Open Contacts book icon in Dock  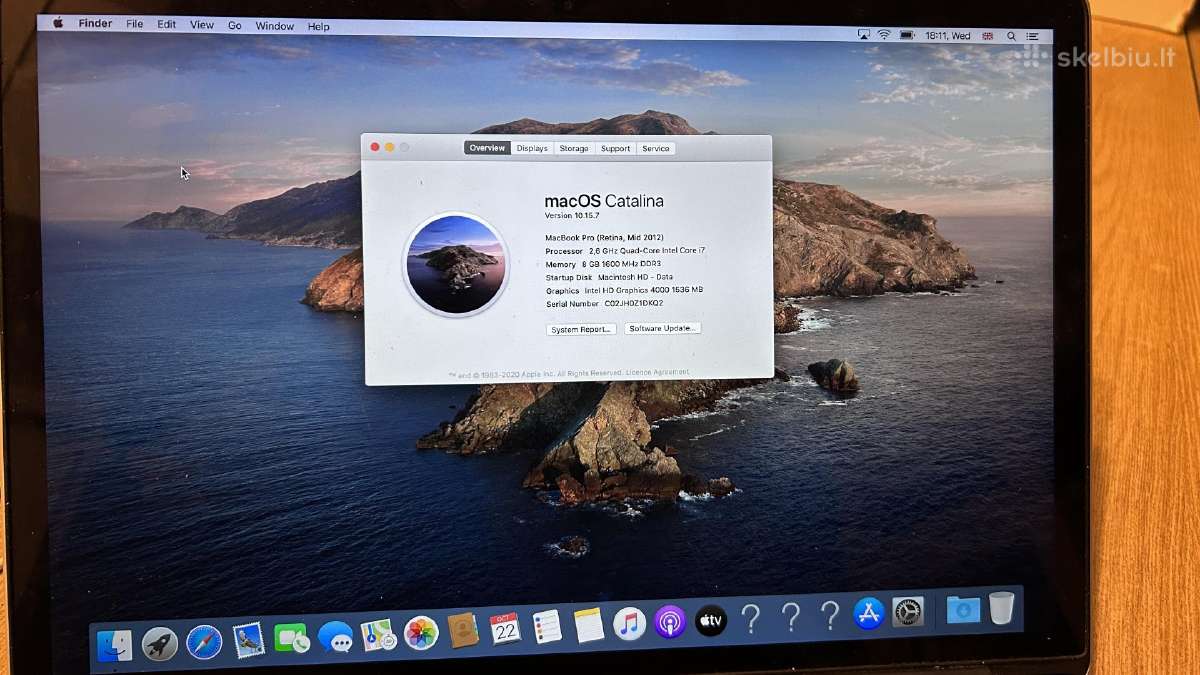[x=463, y=630]
